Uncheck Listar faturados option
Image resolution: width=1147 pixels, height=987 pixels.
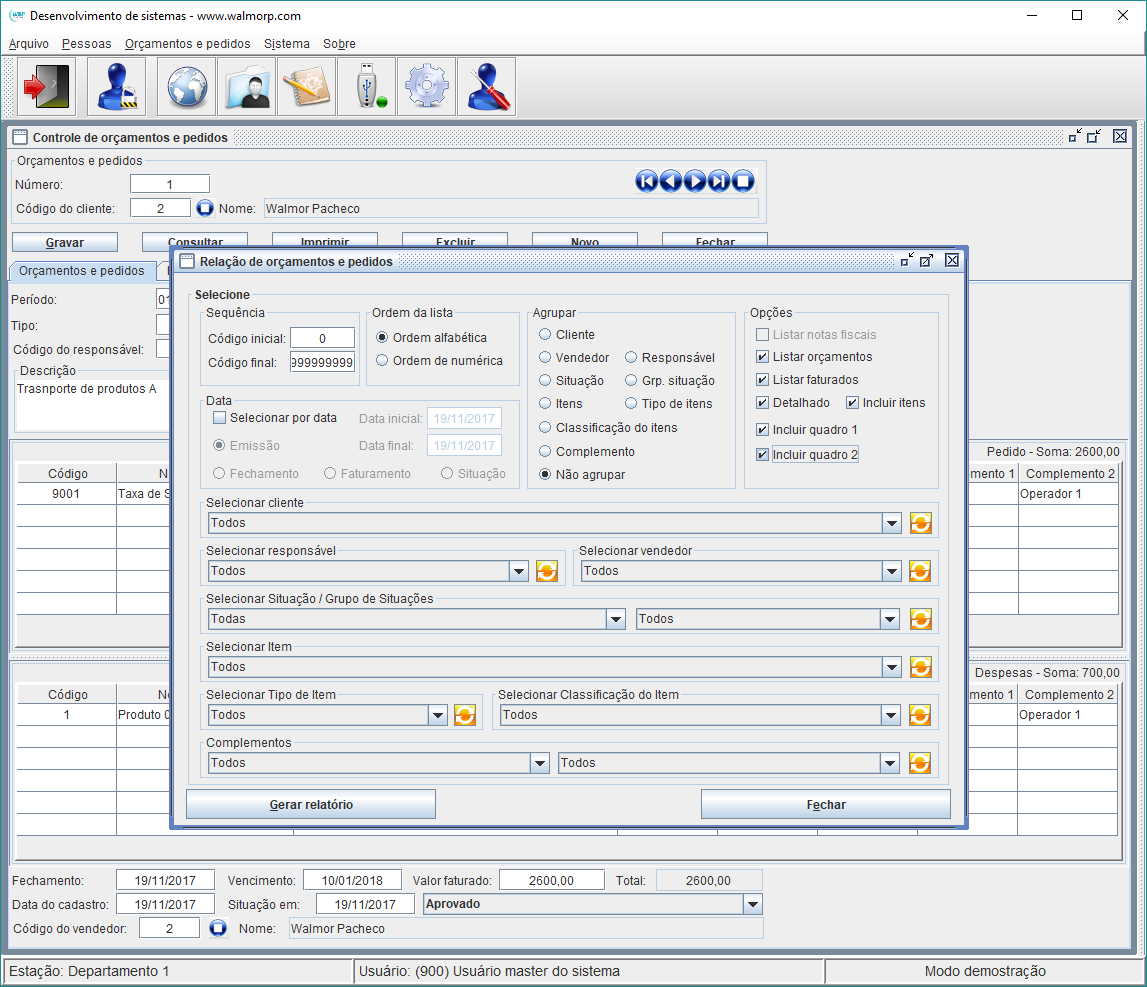[x=763, y=380]
